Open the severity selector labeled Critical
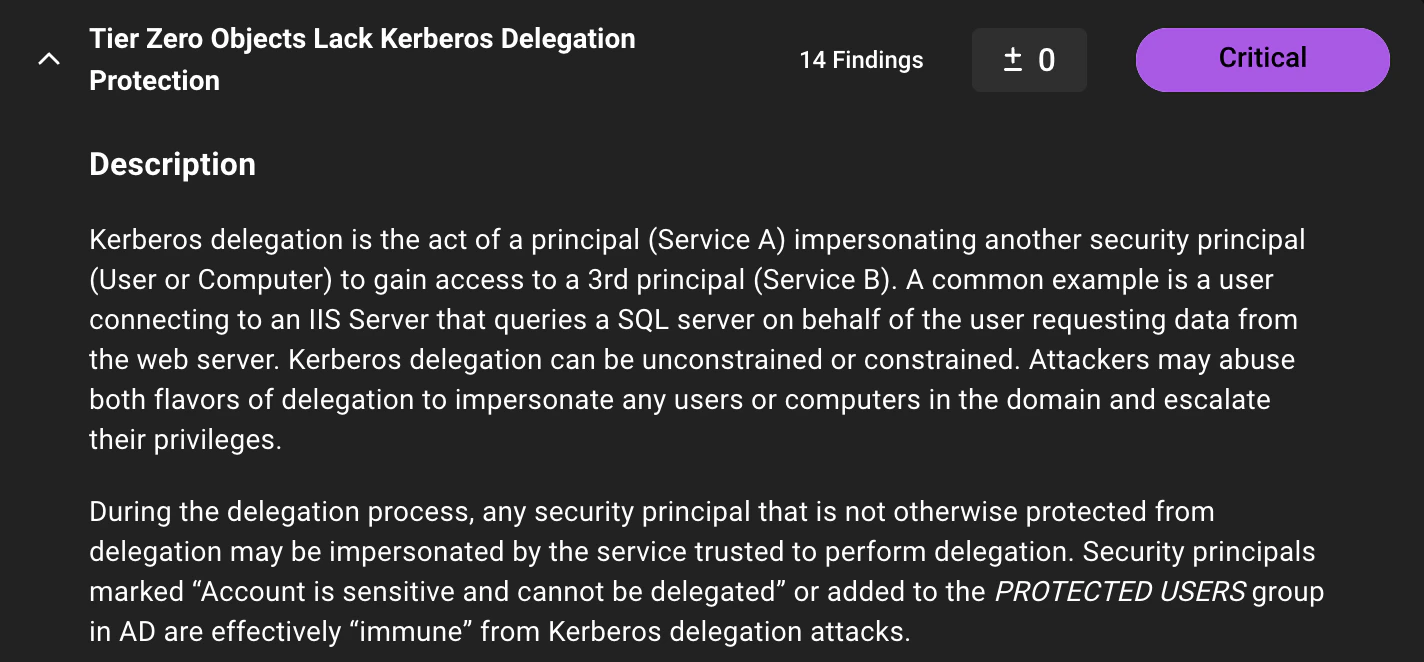 [1262, 59]
